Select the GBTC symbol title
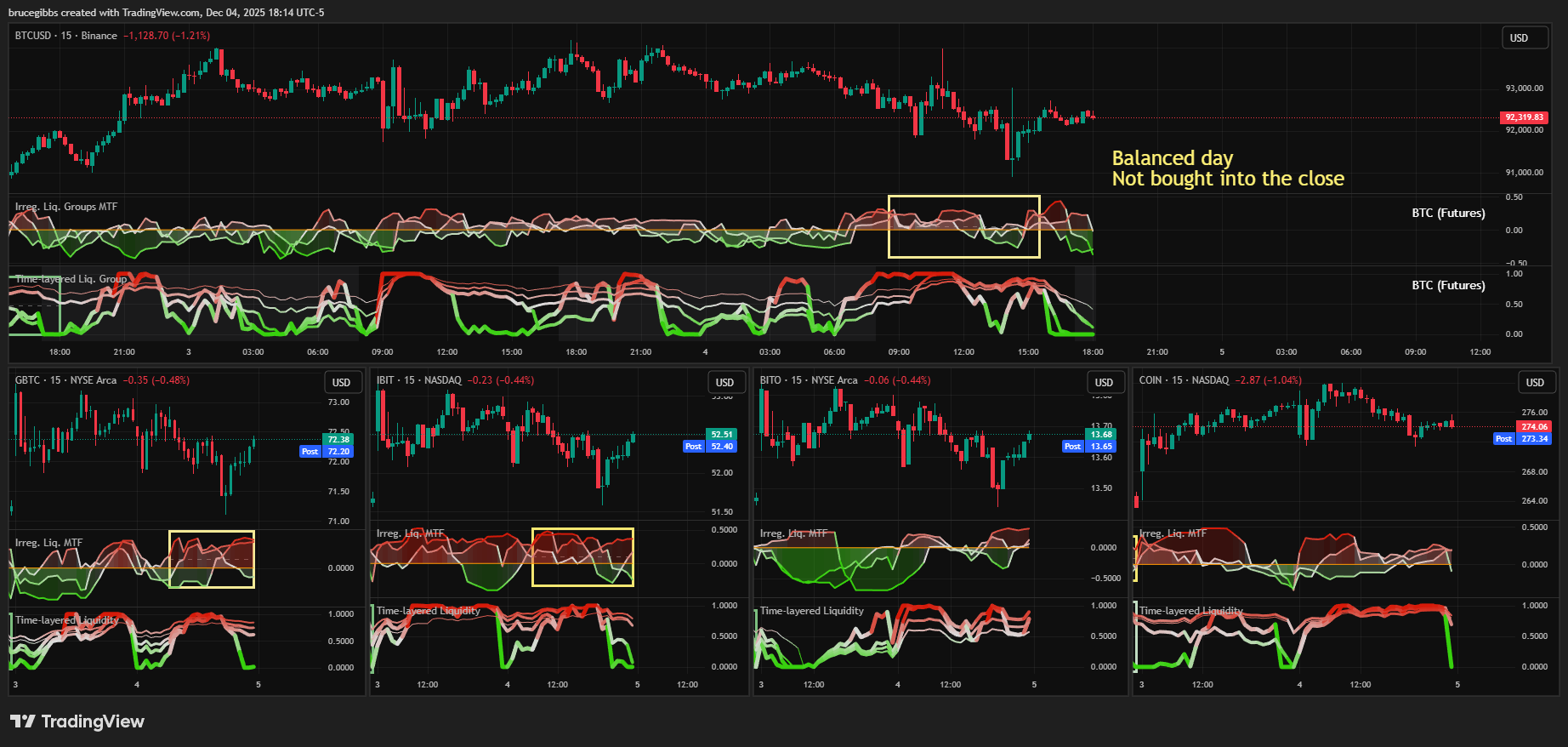This screenshot has width=1568, height=747. tap(27, 380)
